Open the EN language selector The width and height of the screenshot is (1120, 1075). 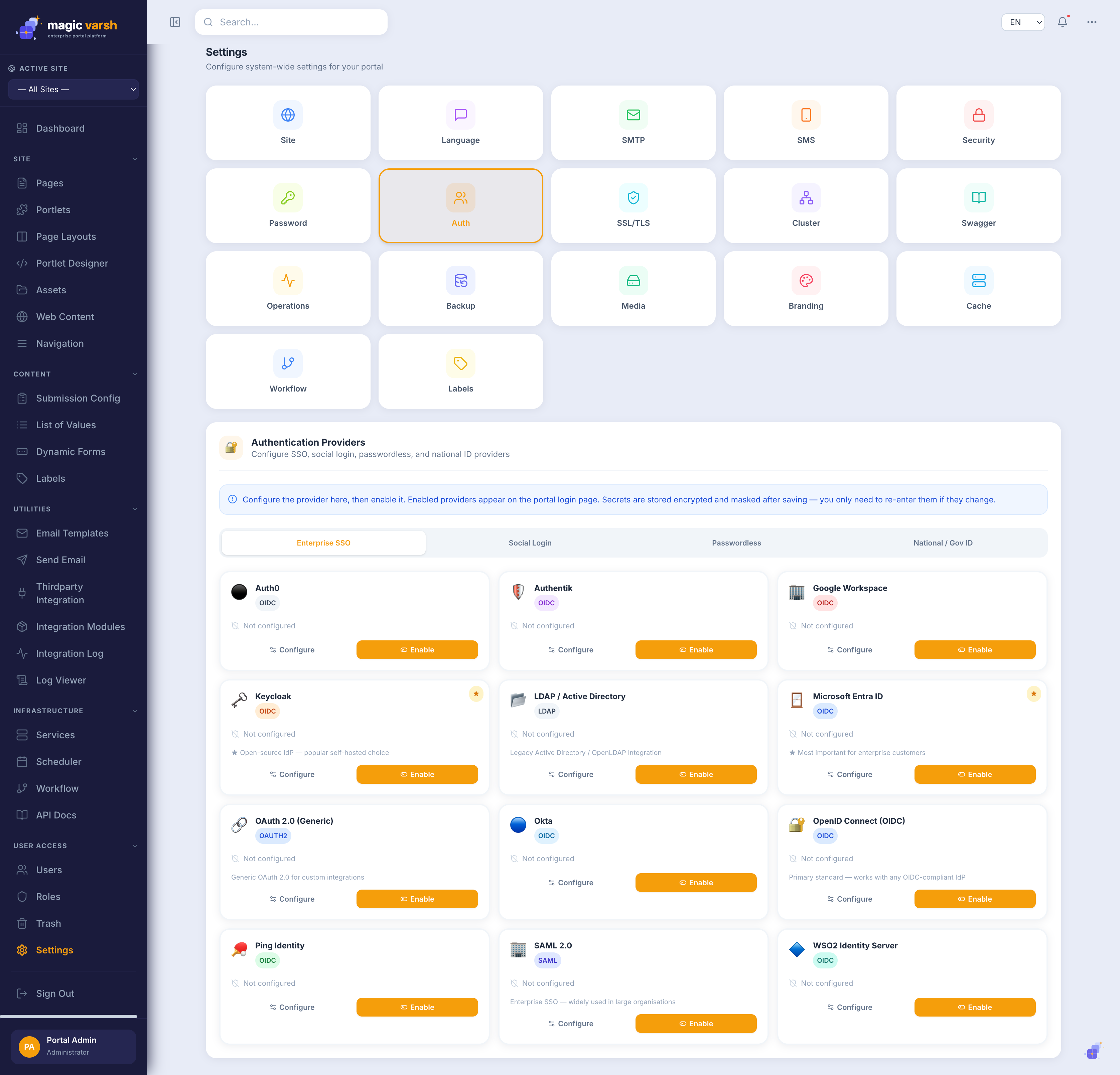click(1023, 22)
